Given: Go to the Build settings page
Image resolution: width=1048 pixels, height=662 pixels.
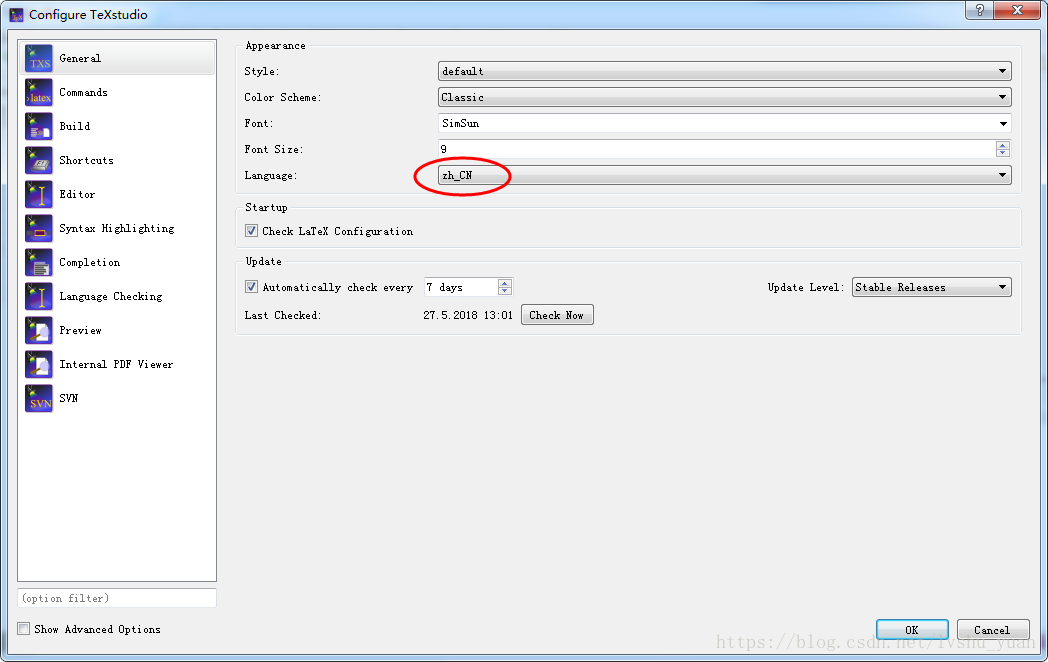Looking at the screenshot, I should tap(75, 126).
